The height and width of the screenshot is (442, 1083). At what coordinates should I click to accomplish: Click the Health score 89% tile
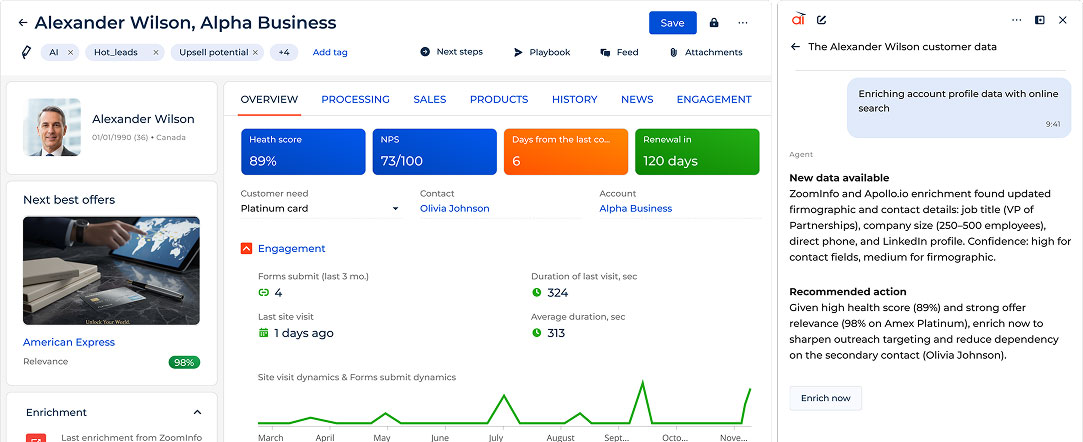303,151
